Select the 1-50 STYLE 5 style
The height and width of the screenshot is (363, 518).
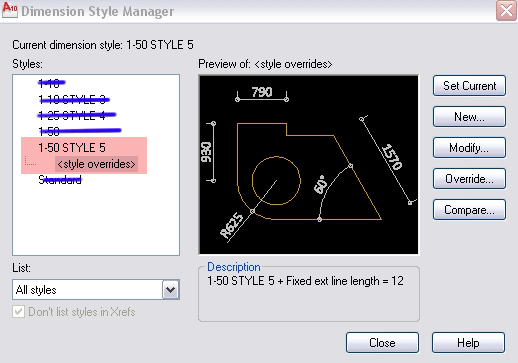click(72, 148)
